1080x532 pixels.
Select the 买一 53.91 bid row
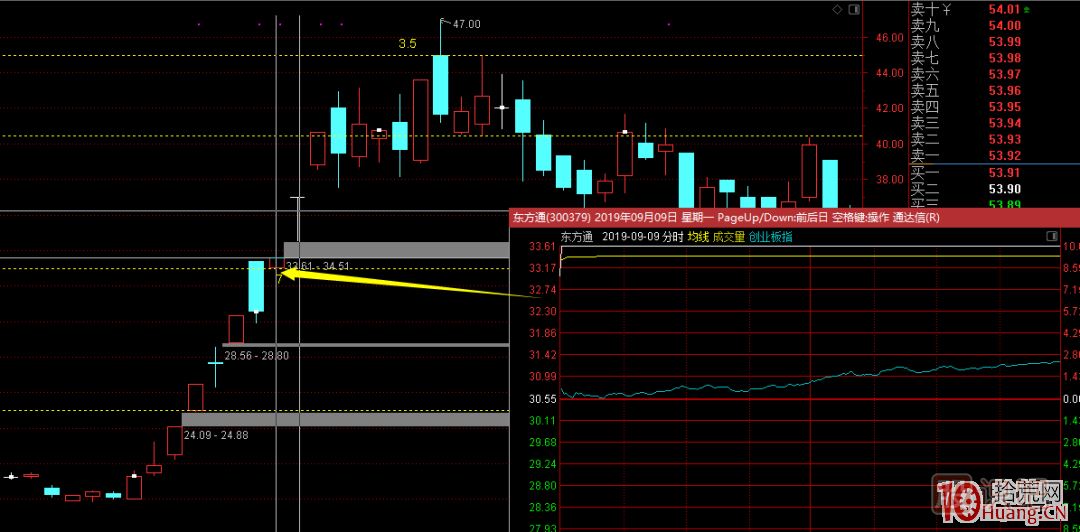[x=990, y=172]
